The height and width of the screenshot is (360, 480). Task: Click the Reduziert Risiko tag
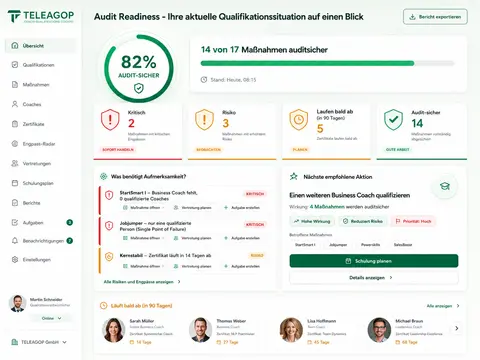tap(363, 221)
